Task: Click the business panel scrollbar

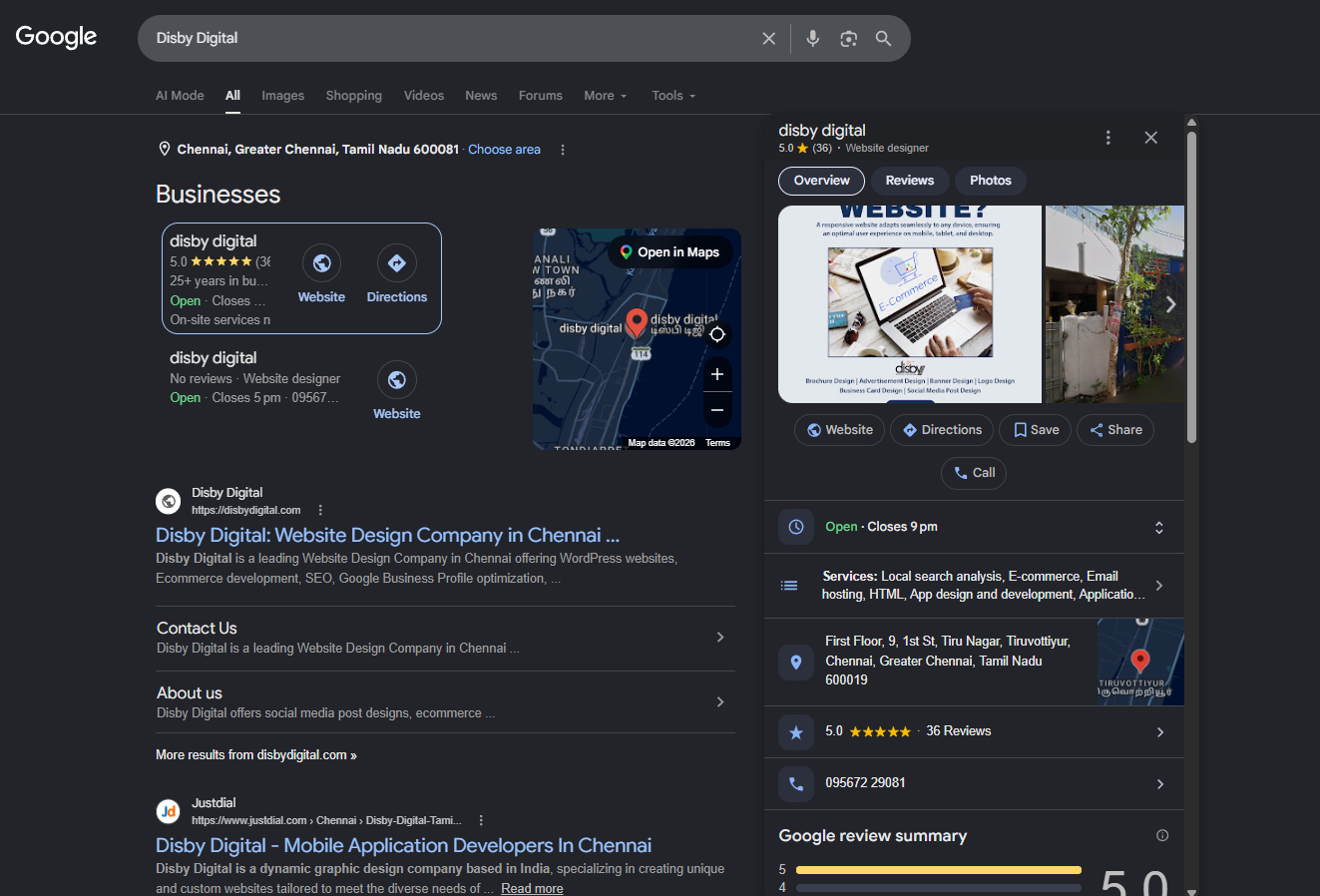Action: [x=1191, y=287]
